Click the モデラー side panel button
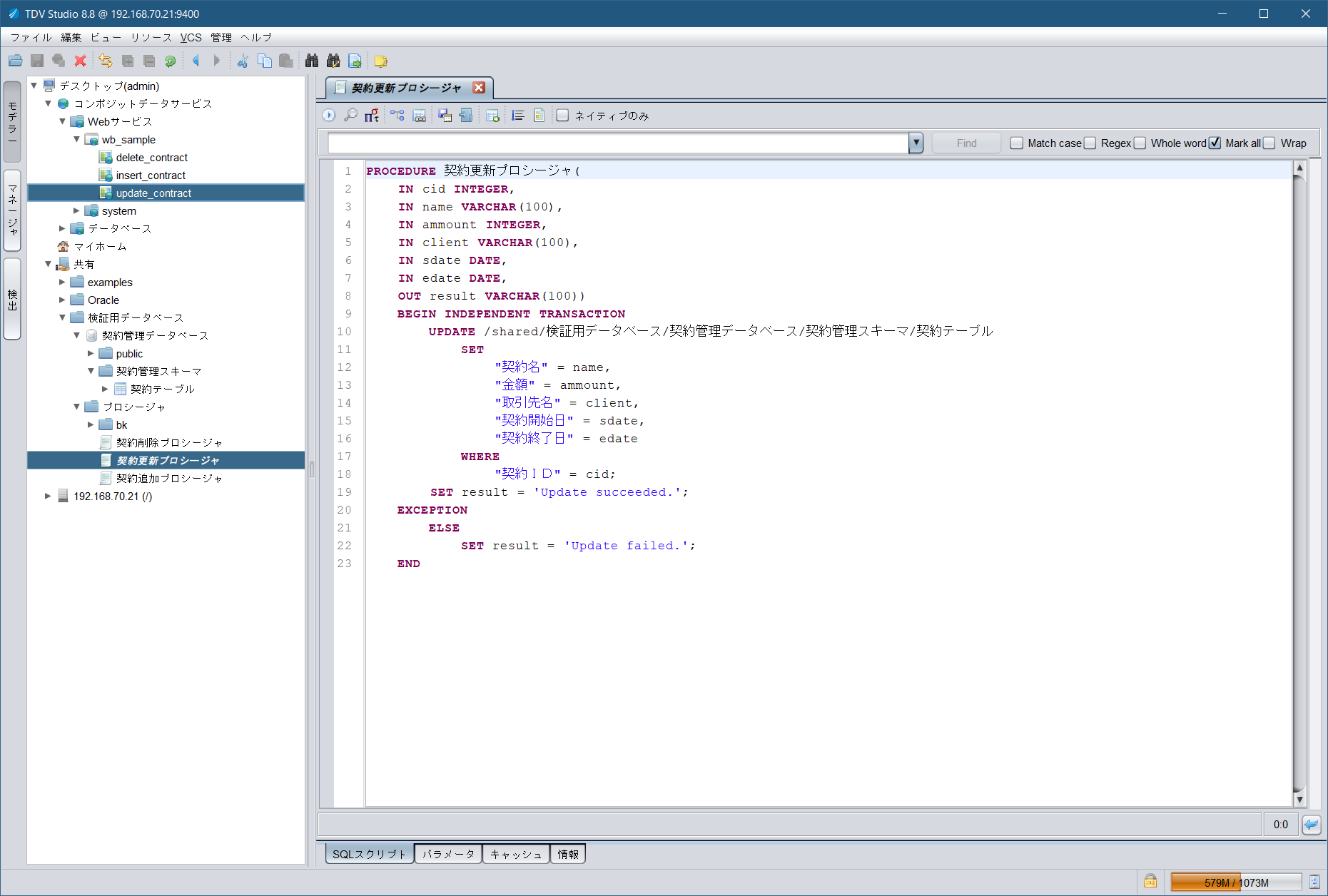Image resolution: width=1328 pixels, height=896 pixels. click(x=12, y=122)
